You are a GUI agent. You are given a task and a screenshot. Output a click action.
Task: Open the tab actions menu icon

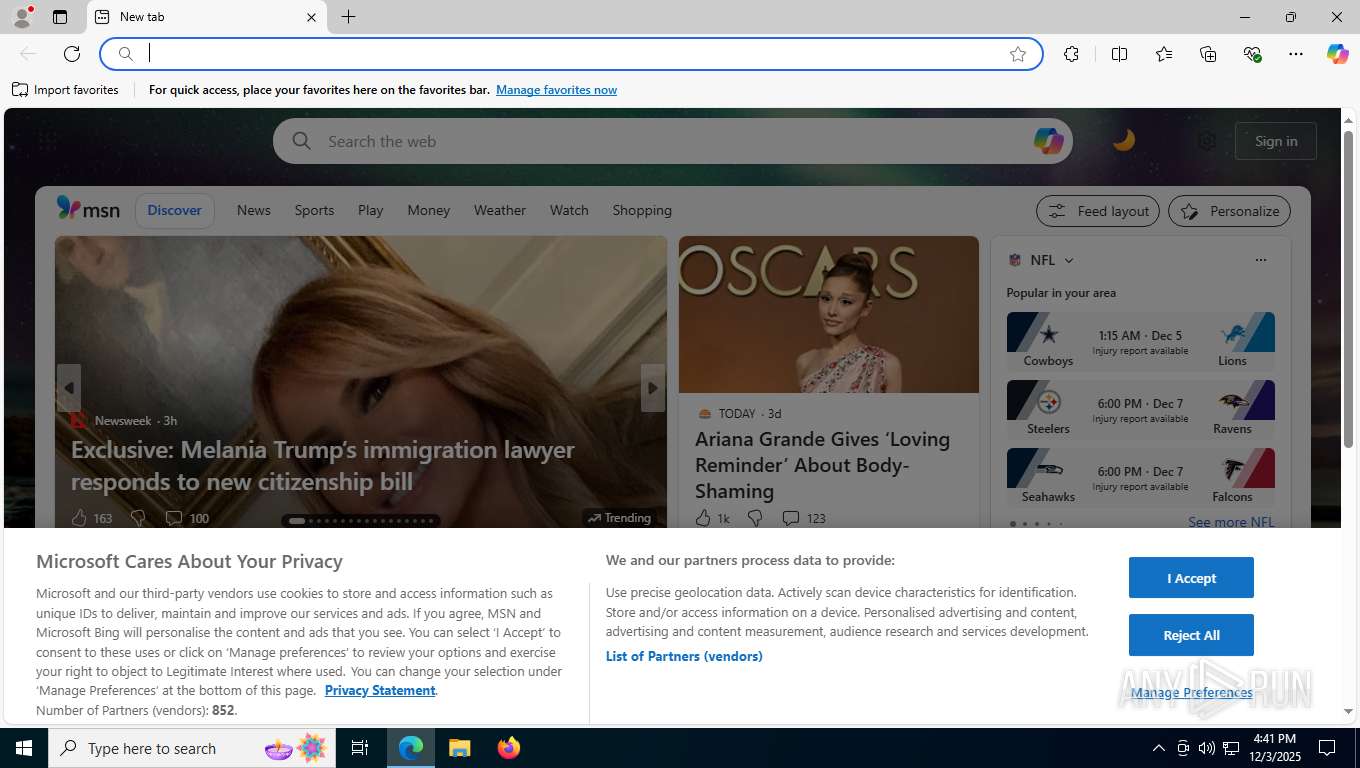coord(60,17)
